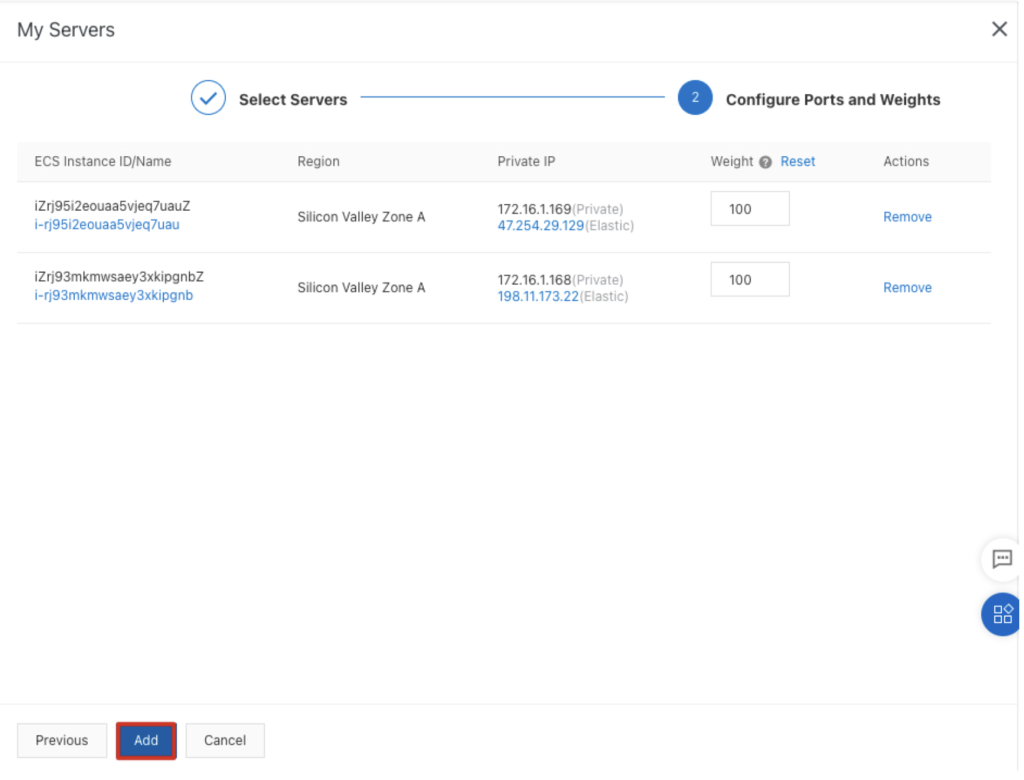
Task: Click the Private IP column header
Action: pyautogui.click(x=526, y=161)
